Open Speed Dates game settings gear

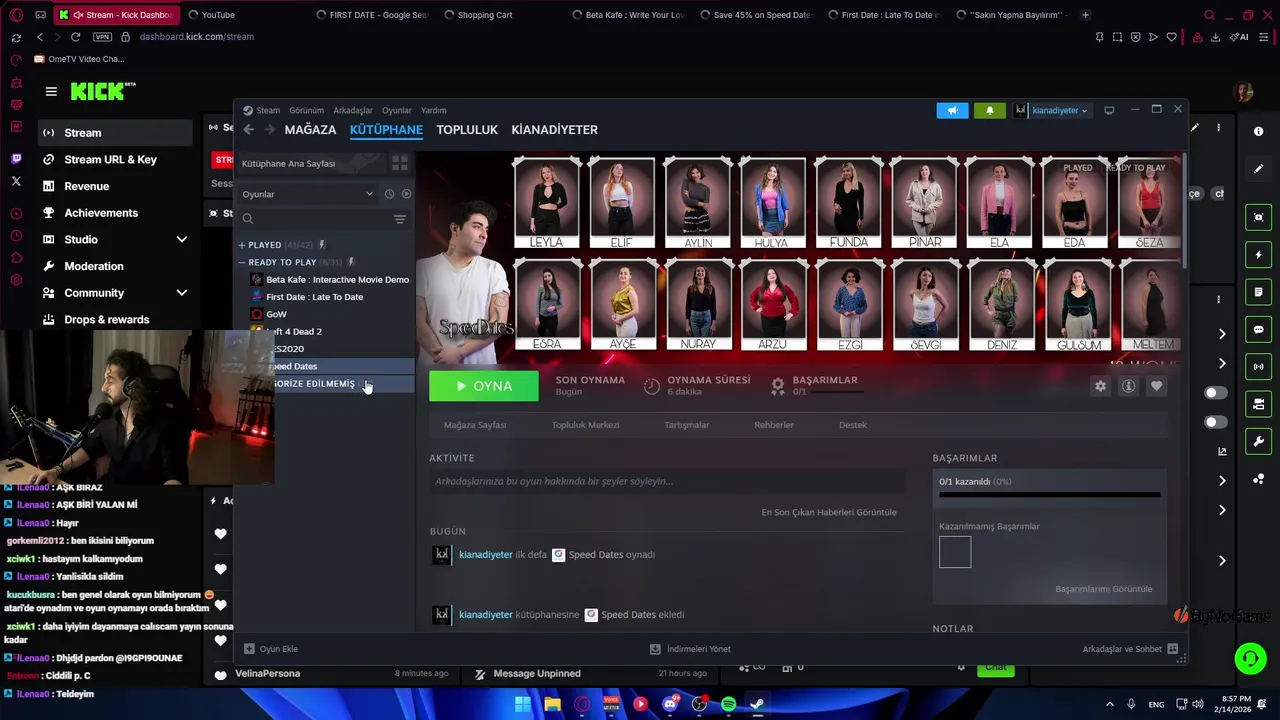1100,386
